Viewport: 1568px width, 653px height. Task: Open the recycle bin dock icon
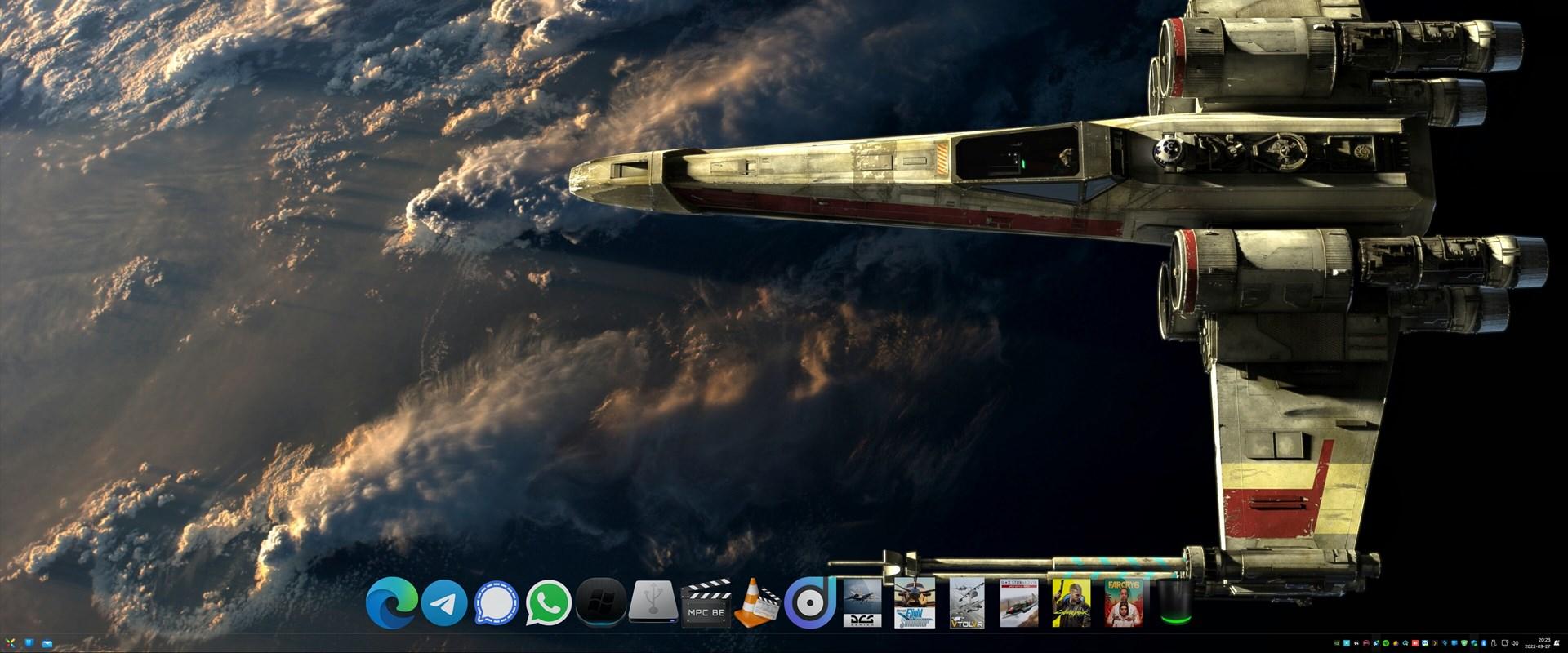point(1175,605)
